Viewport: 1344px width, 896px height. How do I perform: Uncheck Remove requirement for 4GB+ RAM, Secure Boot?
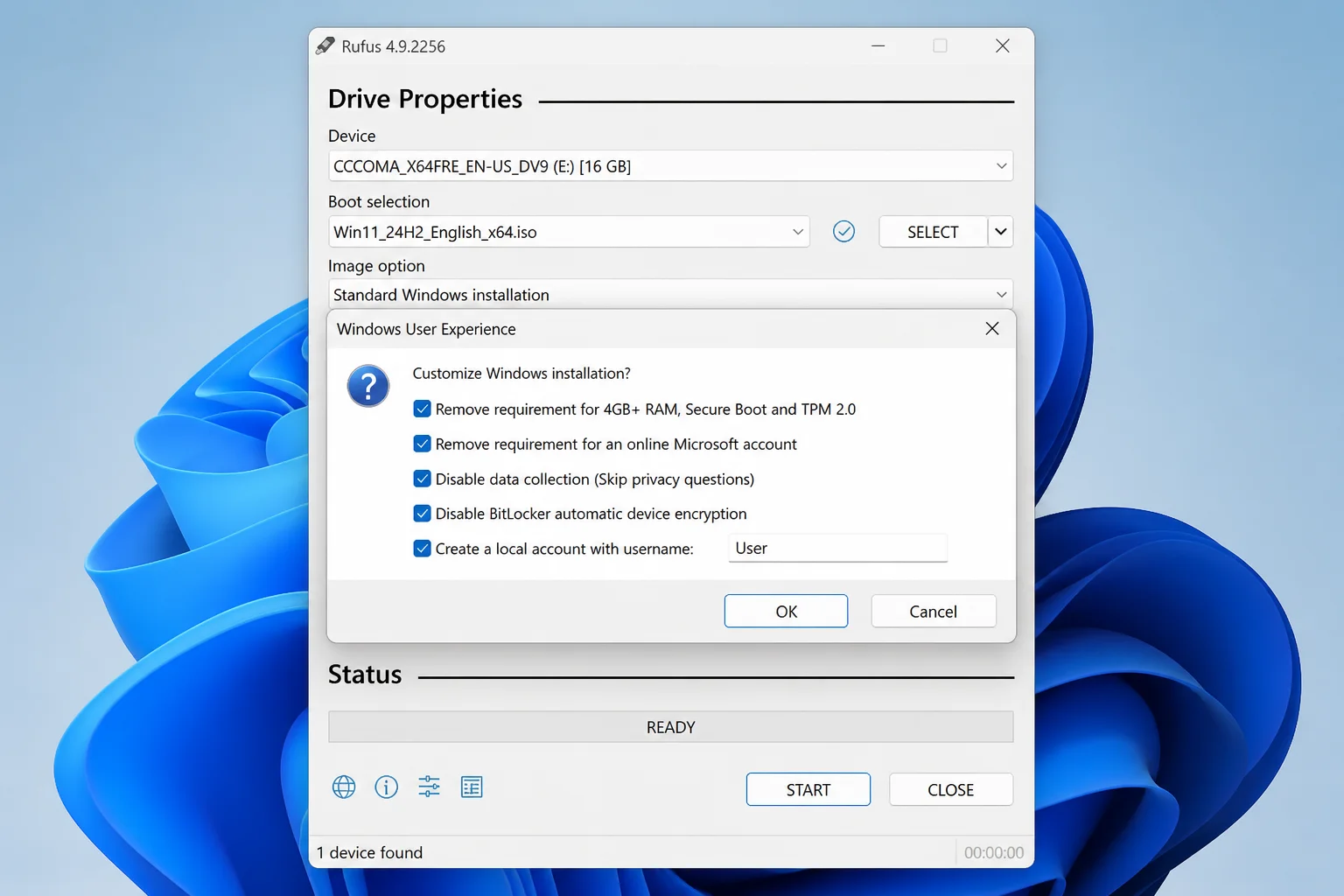coord(422,409)
